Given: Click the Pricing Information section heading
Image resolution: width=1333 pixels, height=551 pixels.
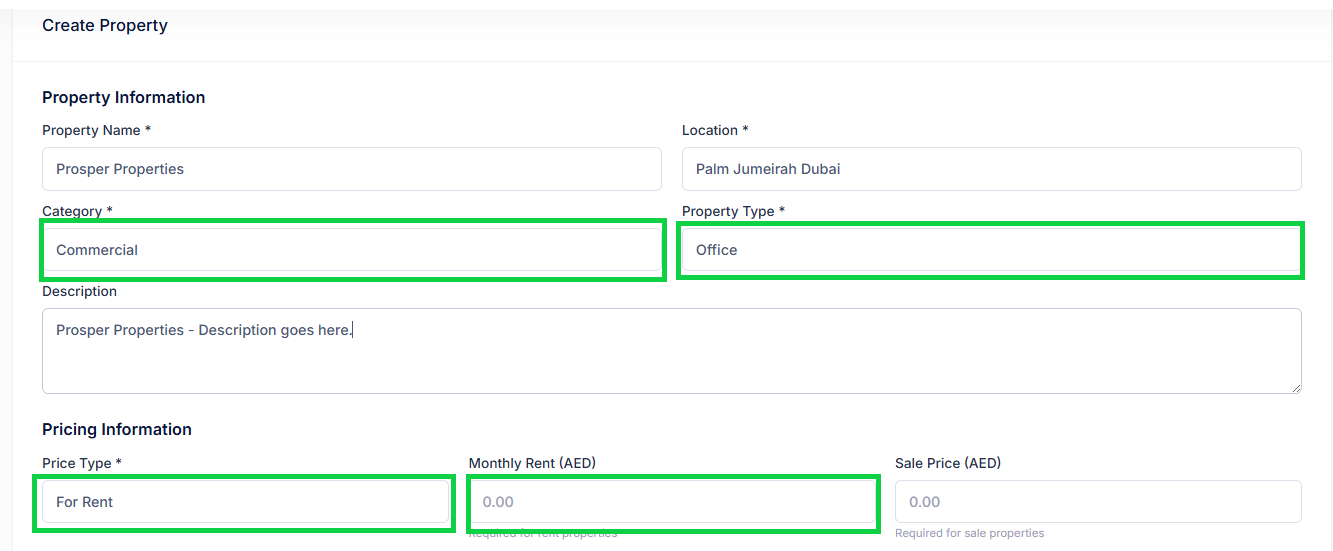Looking at the screenshot, I should pos(117,430).
